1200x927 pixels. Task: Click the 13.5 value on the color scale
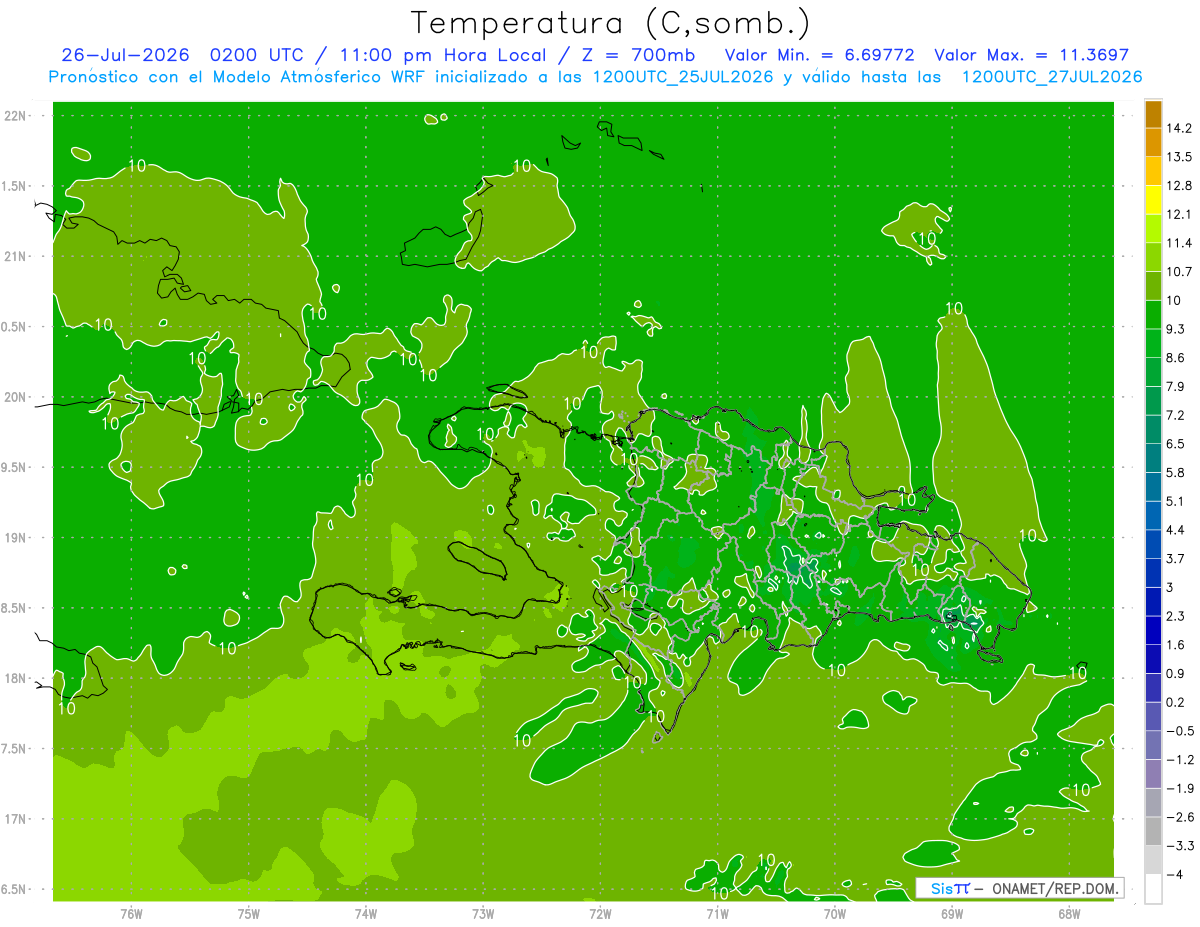tap(1179, 157)
